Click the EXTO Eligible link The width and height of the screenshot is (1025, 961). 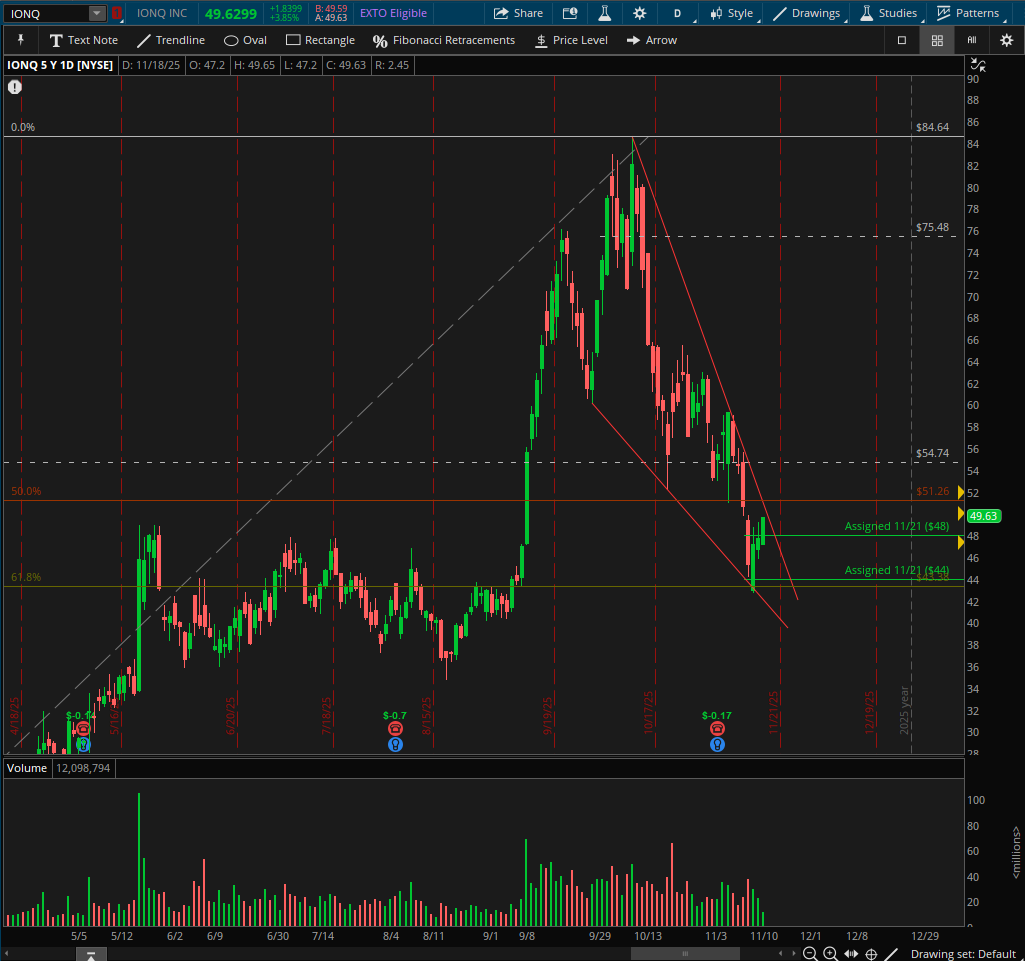(392, 13)
